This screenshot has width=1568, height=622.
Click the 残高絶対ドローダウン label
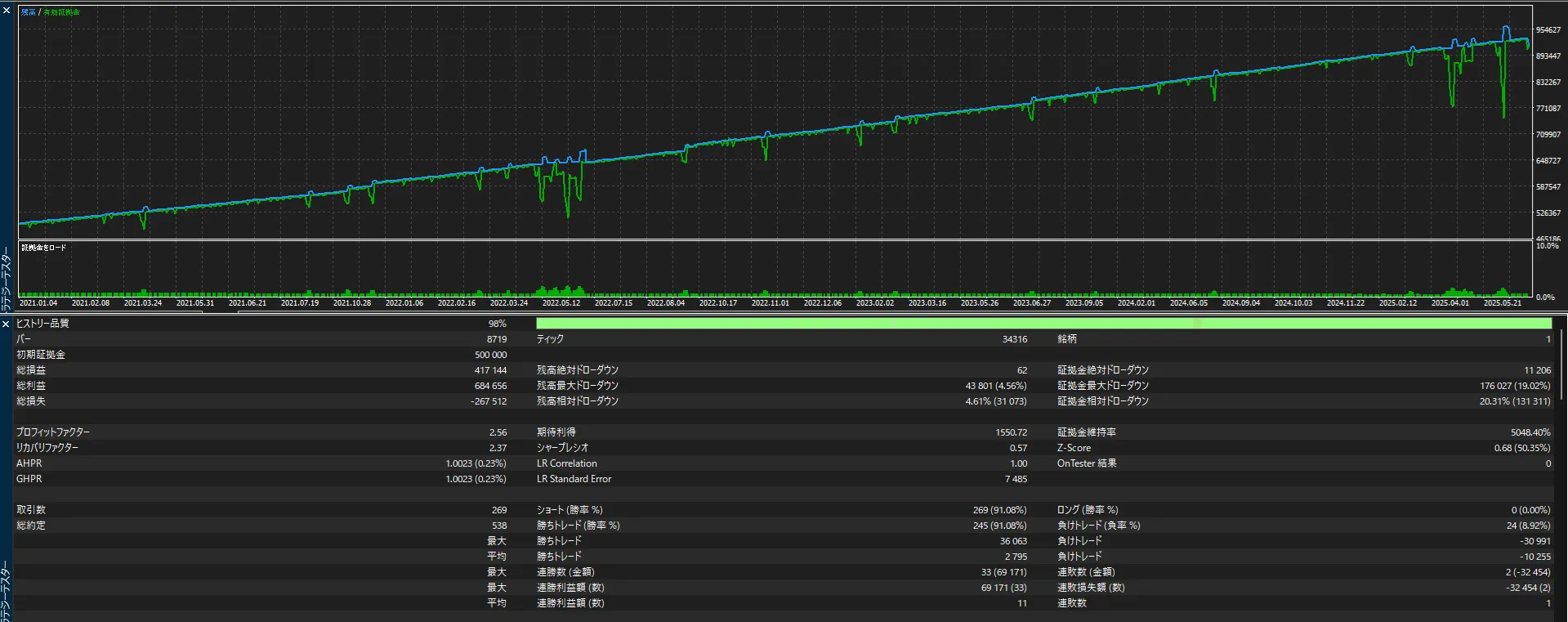point(578,370)
